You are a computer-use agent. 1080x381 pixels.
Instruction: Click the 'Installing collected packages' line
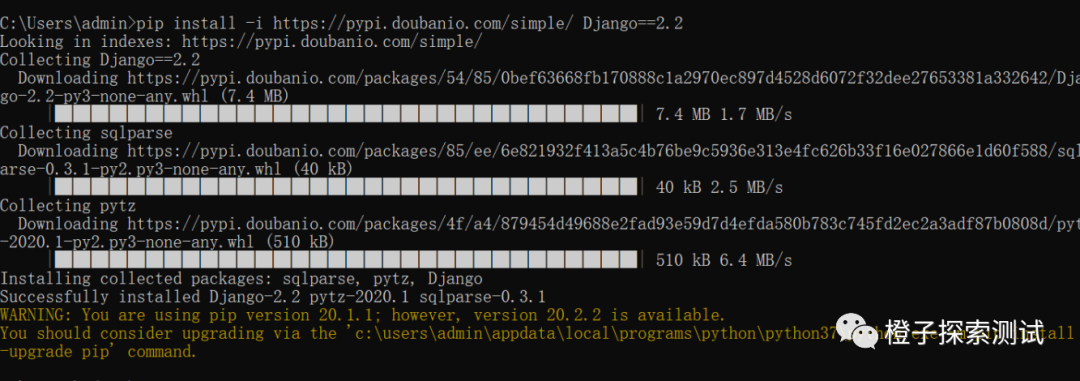(241, 279)
